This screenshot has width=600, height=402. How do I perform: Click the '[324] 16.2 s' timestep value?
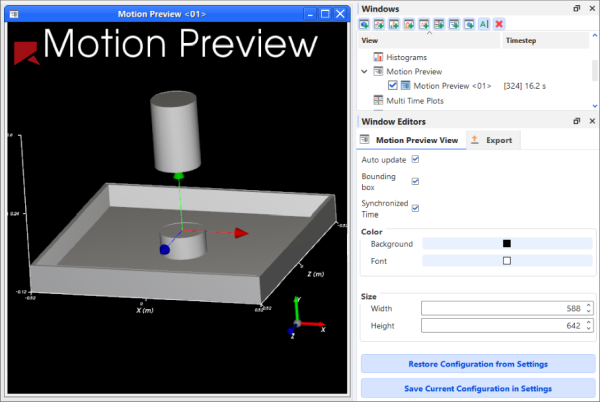(x=524, y=86)
